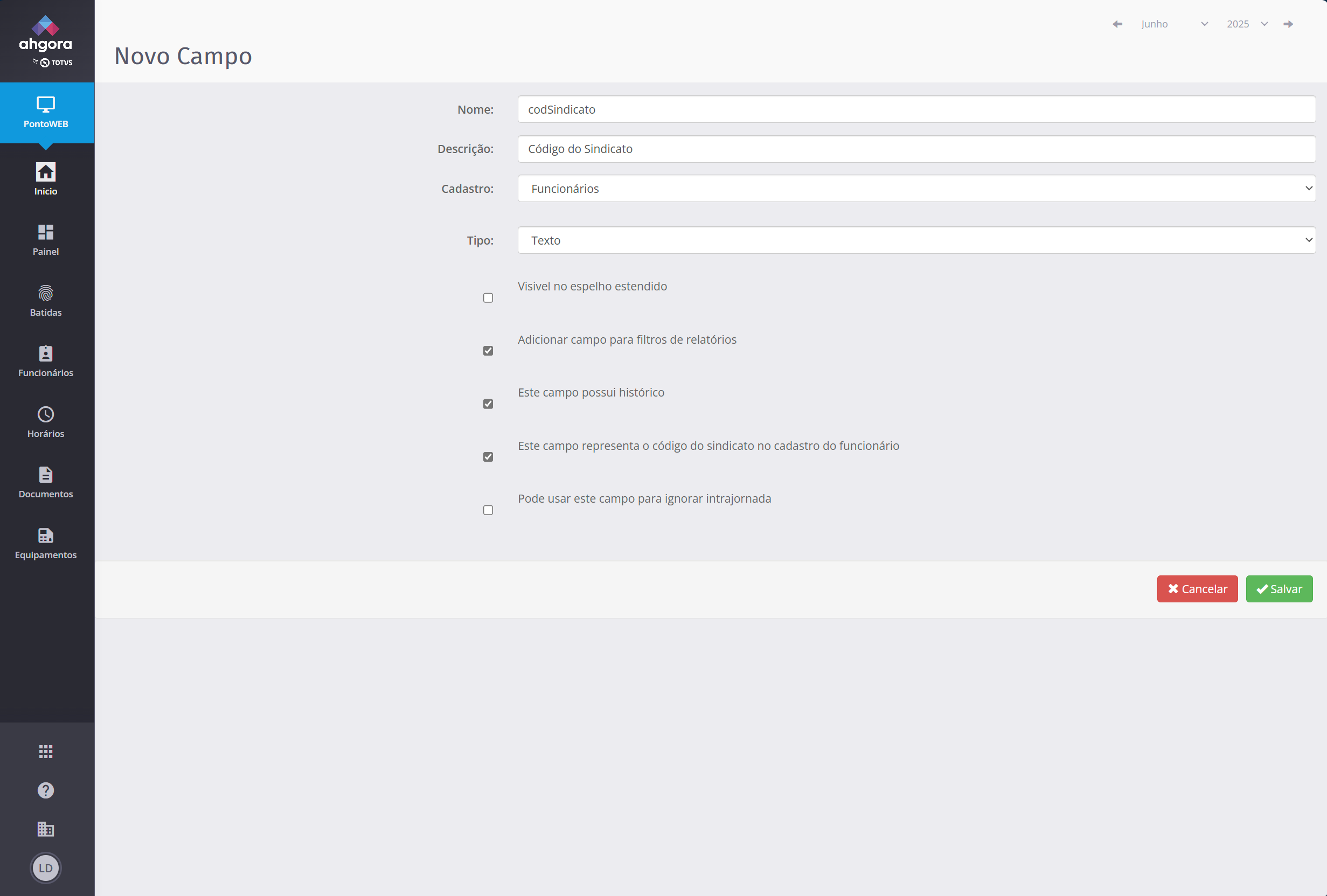Open the Tipo dropdown

coord(916,240)
